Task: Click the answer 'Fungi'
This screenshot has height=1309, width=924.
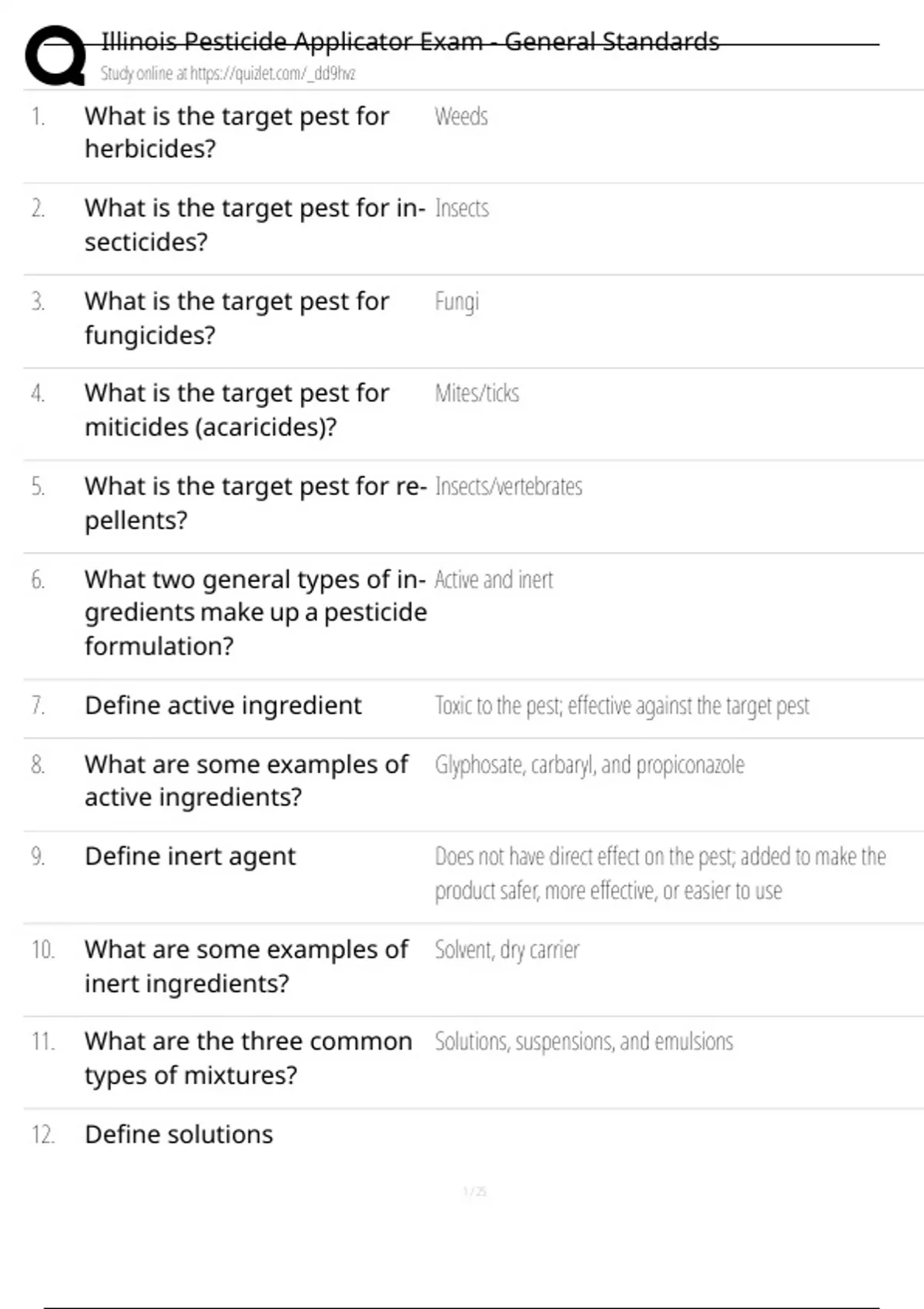Action: [457, 301]
